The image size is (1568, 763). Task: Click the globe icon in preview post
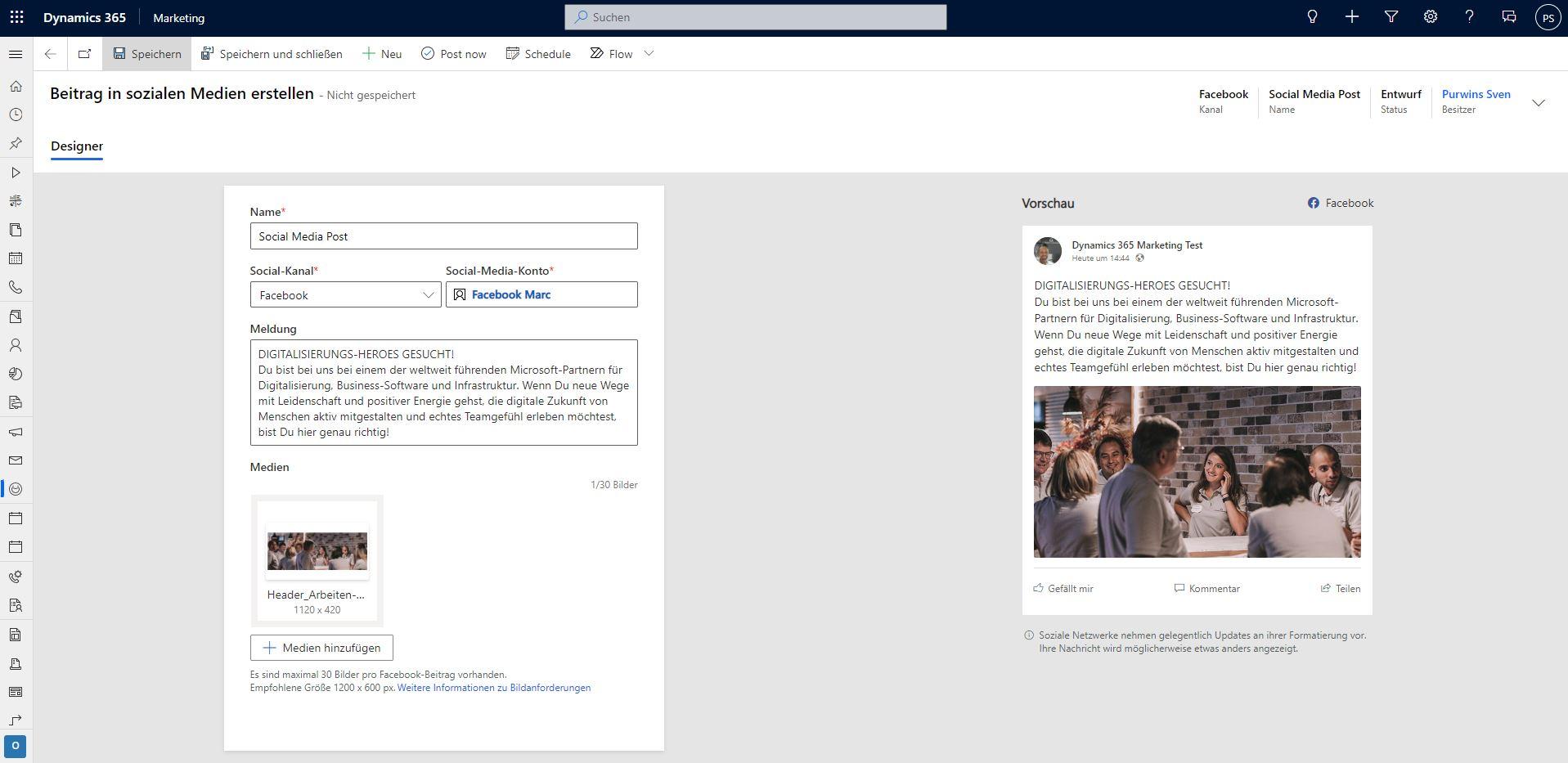(1139, 258)
